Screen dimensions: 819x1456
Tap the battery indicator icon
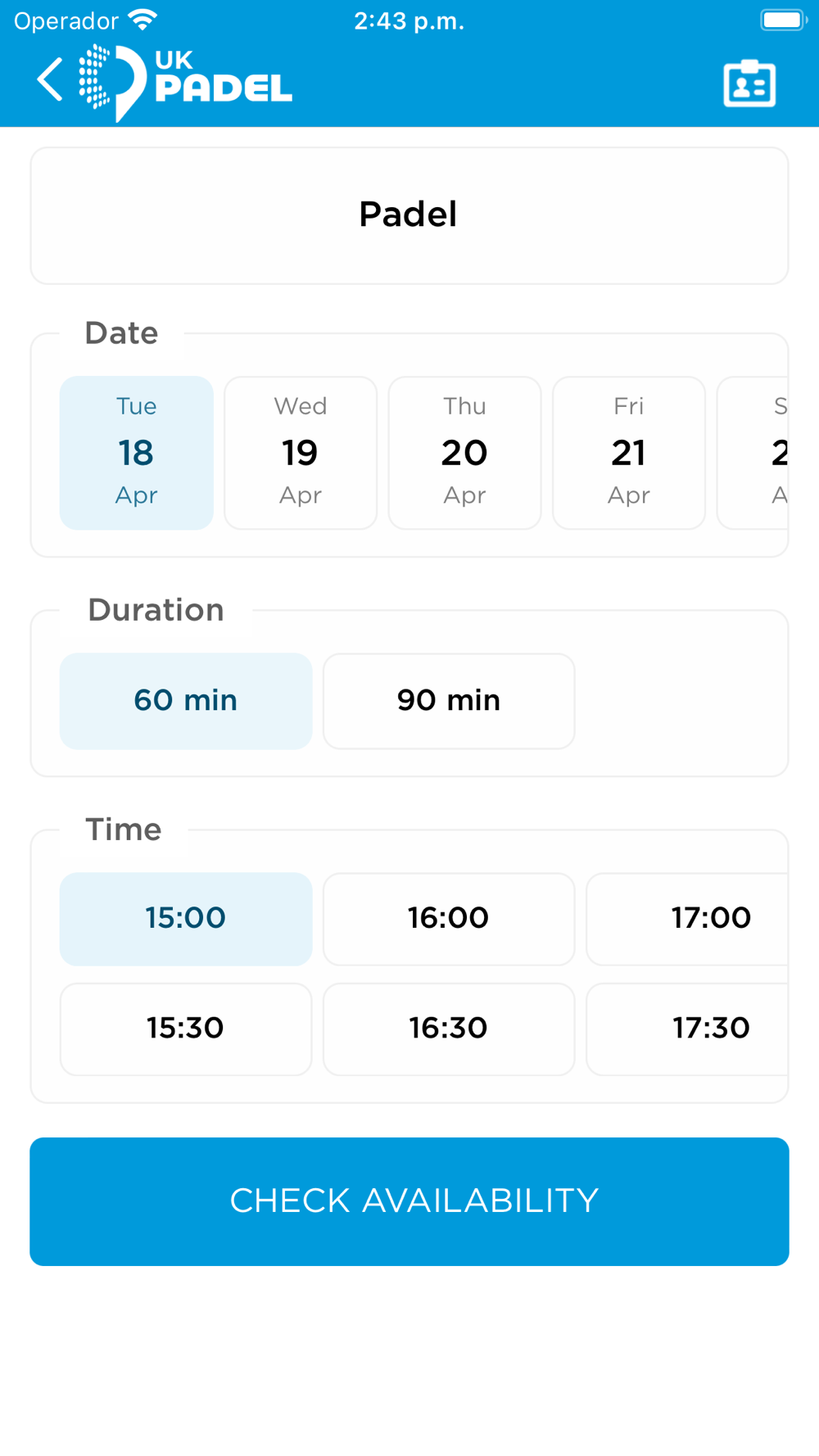pos(782,20)
